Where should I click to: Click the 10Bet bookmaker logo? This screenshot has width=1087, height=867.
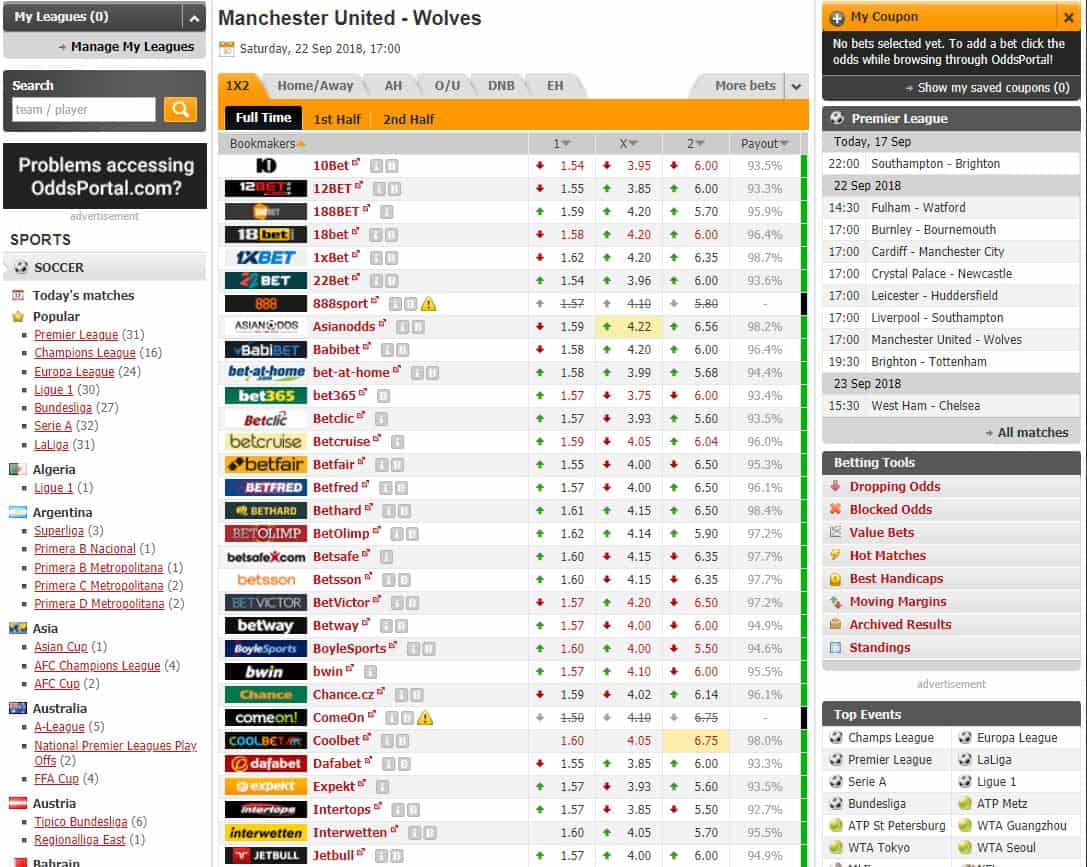pyautogui.click(x=266, y=166)
